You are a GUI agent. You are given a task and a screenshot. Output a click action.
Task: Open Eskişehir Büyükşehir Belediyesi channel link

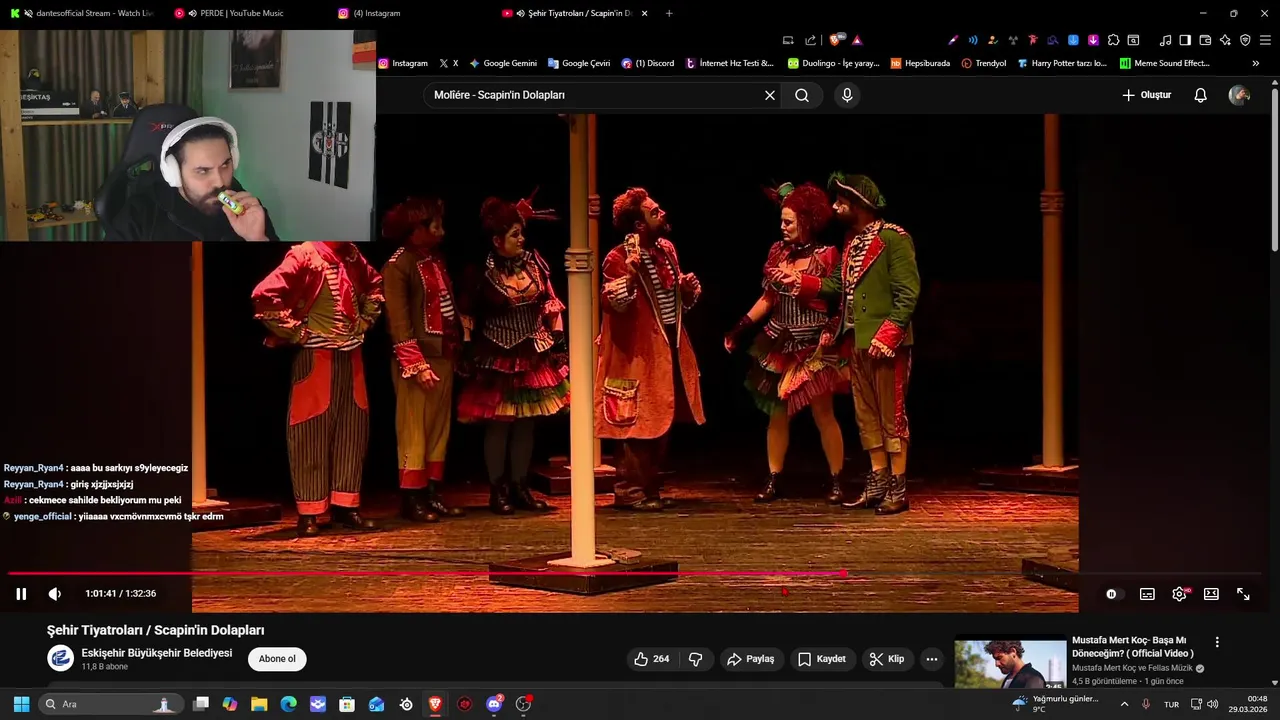pyautogui.click(x=157, y=653)
